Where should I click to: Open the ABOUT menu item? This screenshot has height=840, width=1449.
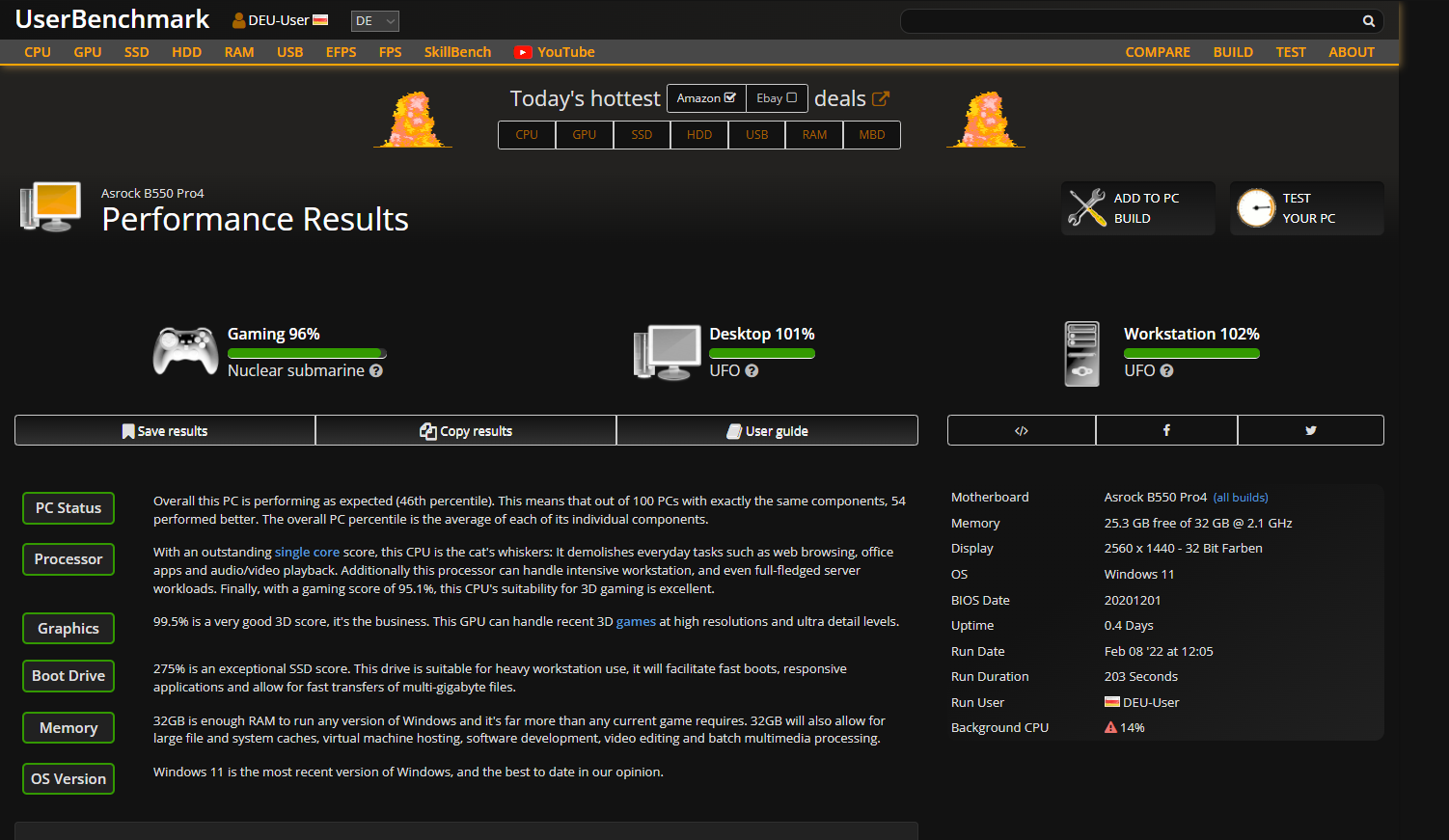click(1352, 52)
